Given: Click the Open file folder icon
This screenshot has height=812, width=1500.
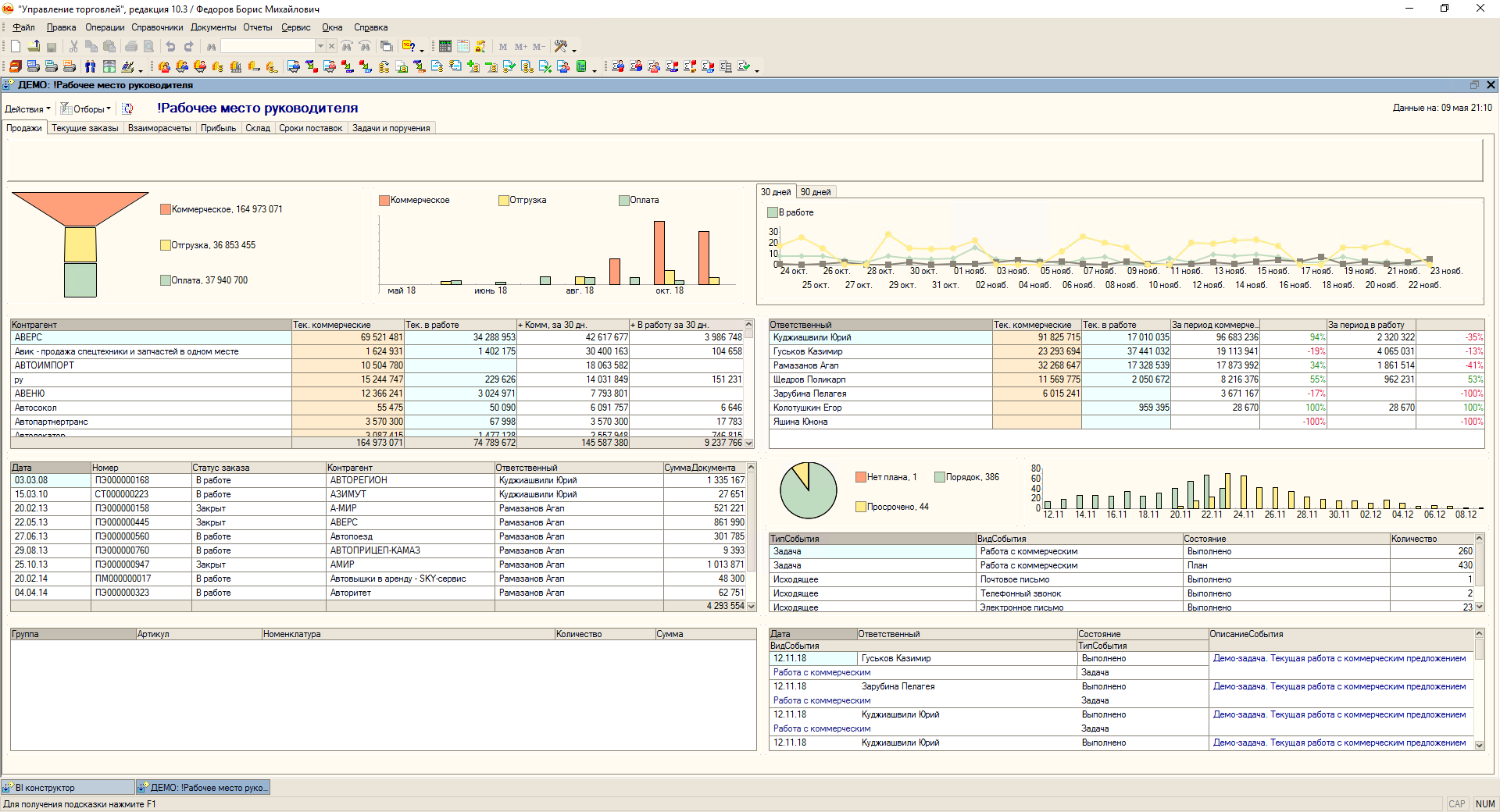Looking at the screenshot, I should [x=34, y=47].
